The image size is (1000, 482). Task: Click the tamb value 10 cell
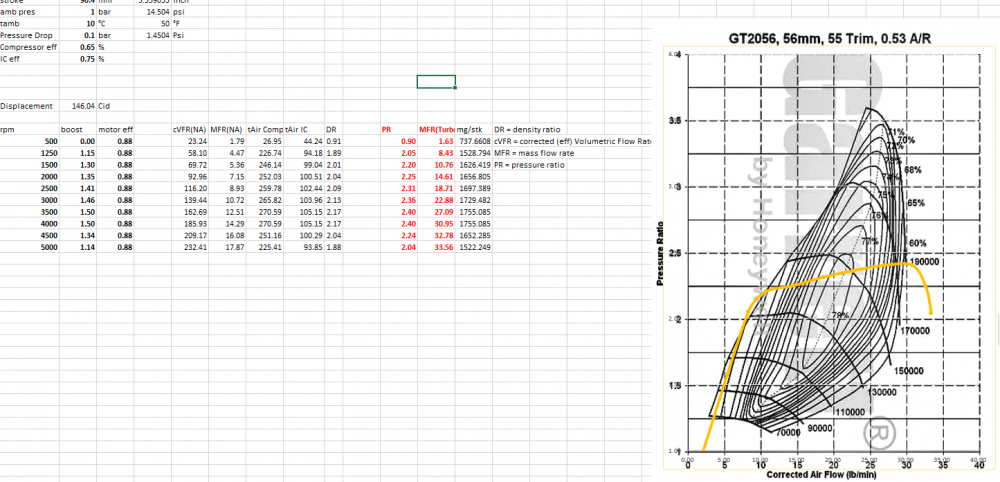point(78,24)
